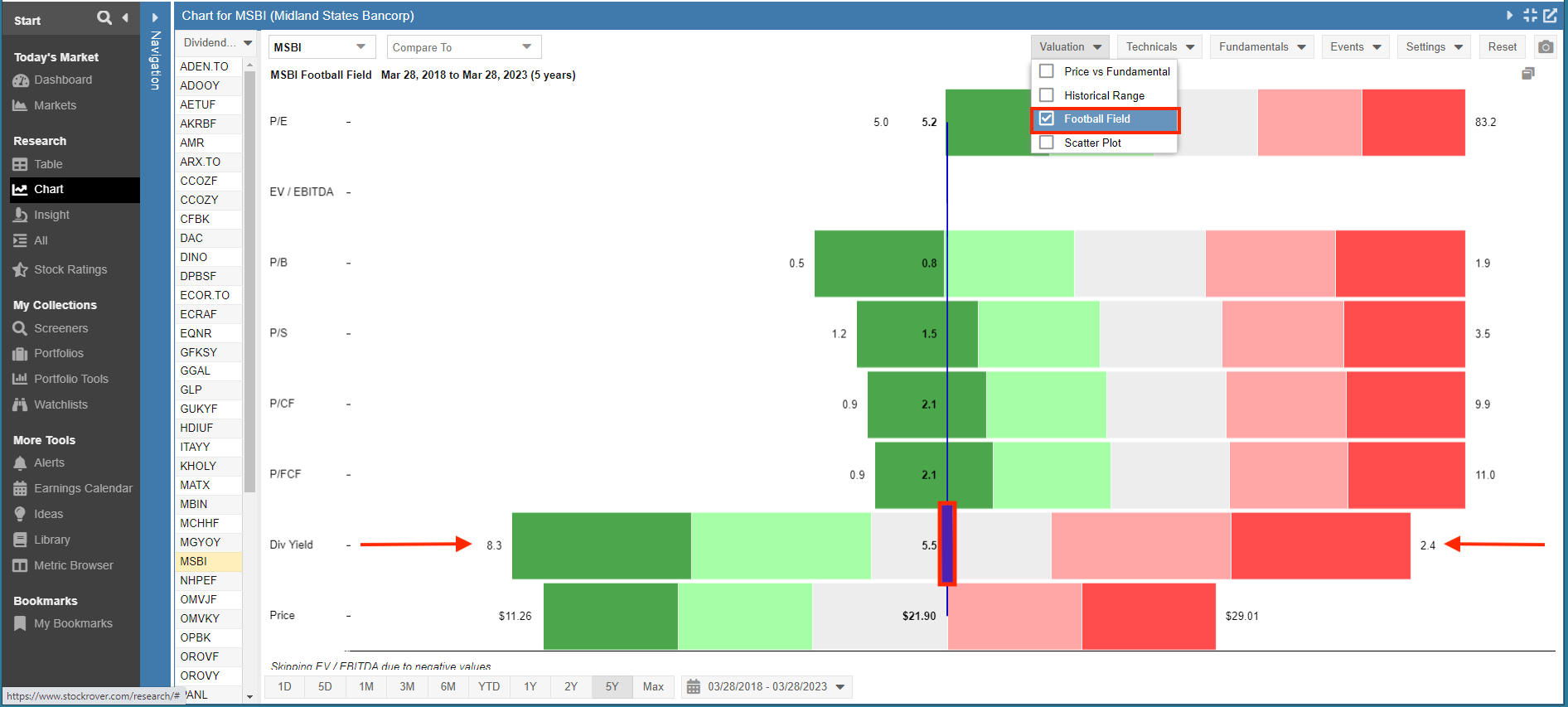Click the Reset button
Viewport: 1568px width, 707px height.
point(1502,47)
